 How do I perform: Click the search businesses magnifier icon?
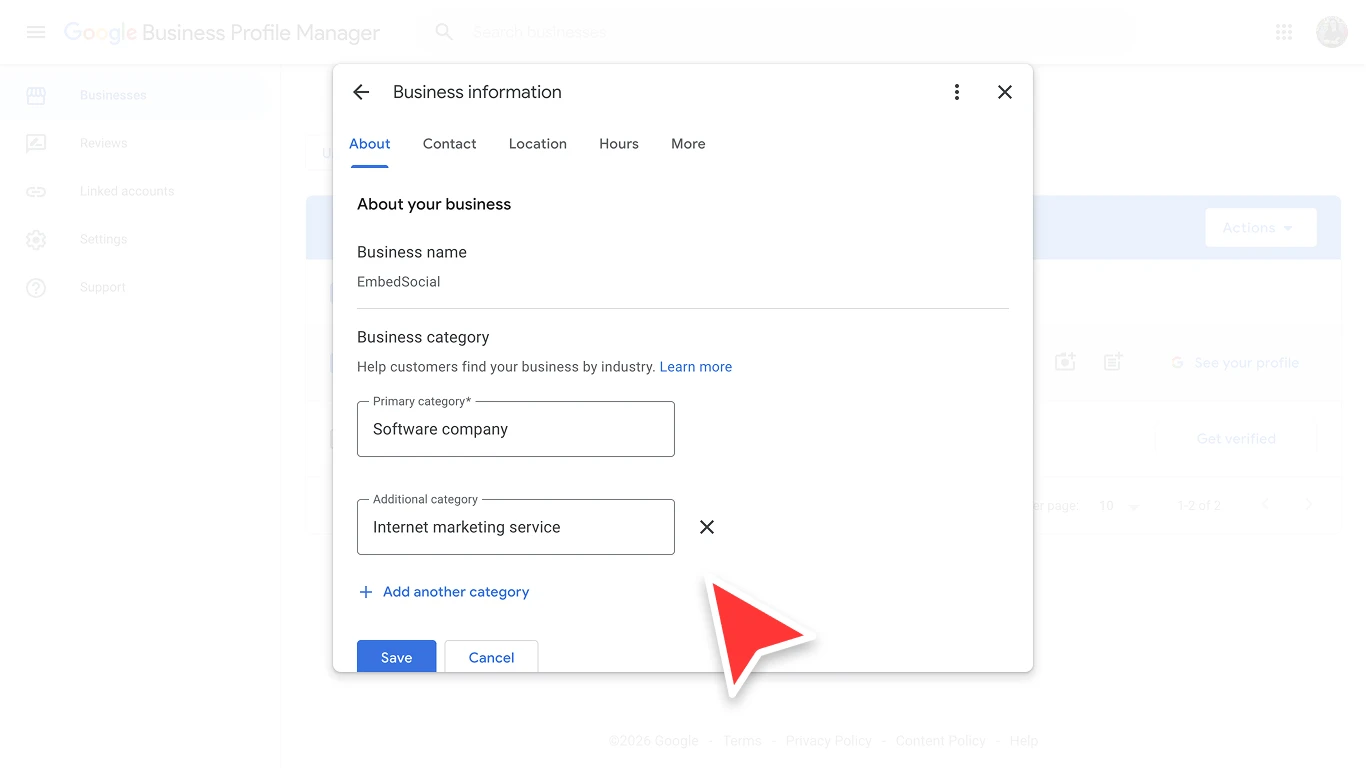[x=443, y=31]
